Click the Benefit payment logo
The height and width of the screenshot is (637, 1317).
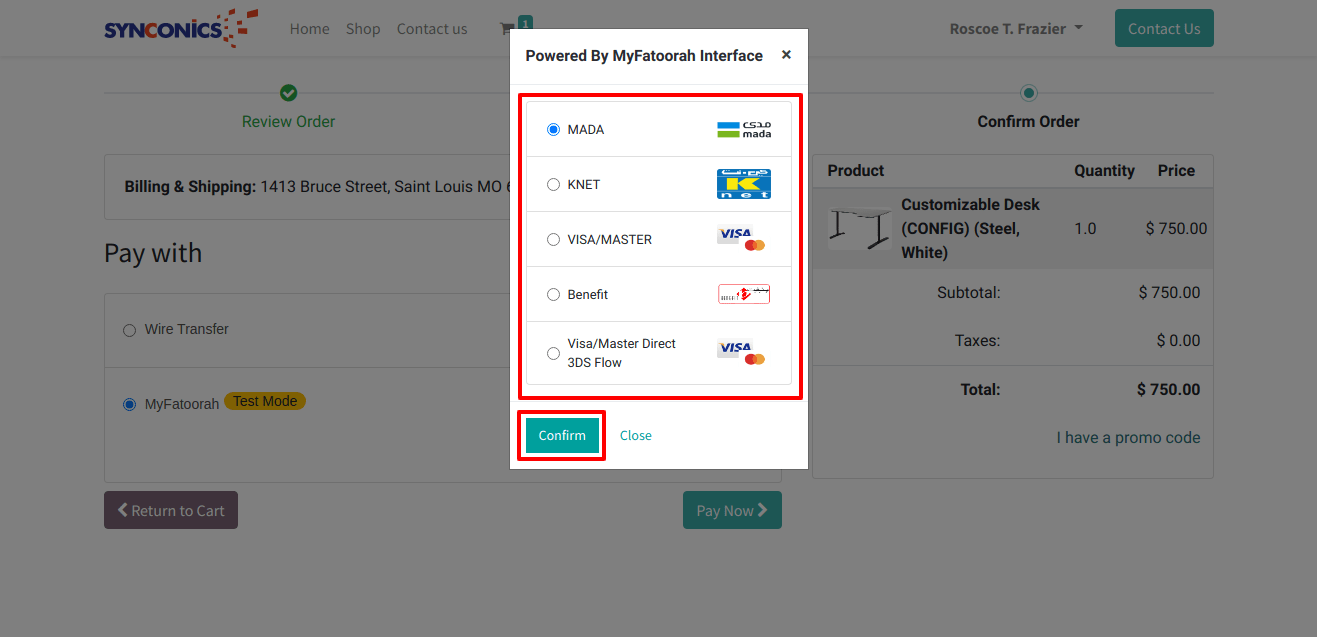744,295
